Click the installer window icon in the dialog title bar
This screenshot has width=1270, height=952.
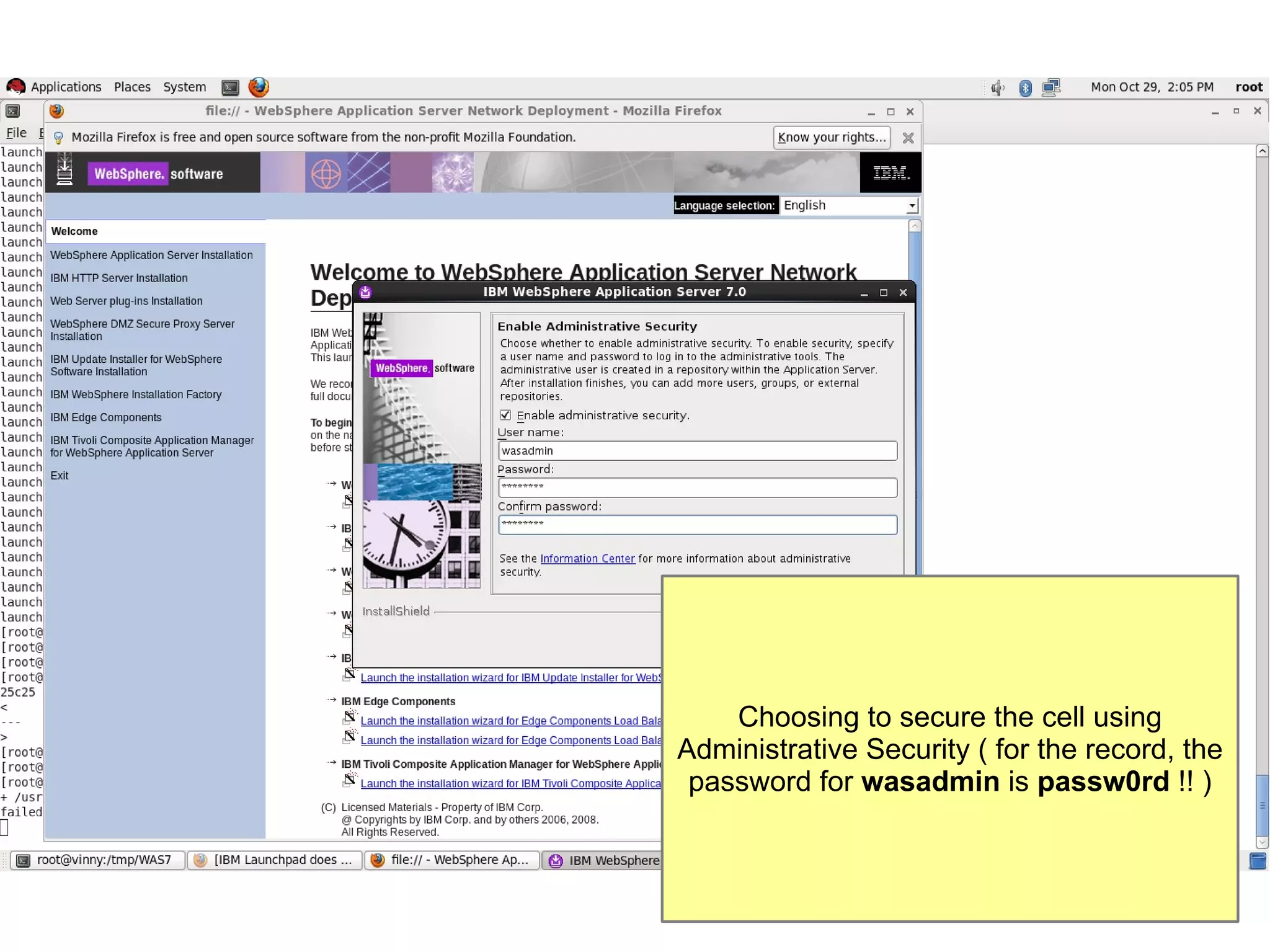(365, 292)
